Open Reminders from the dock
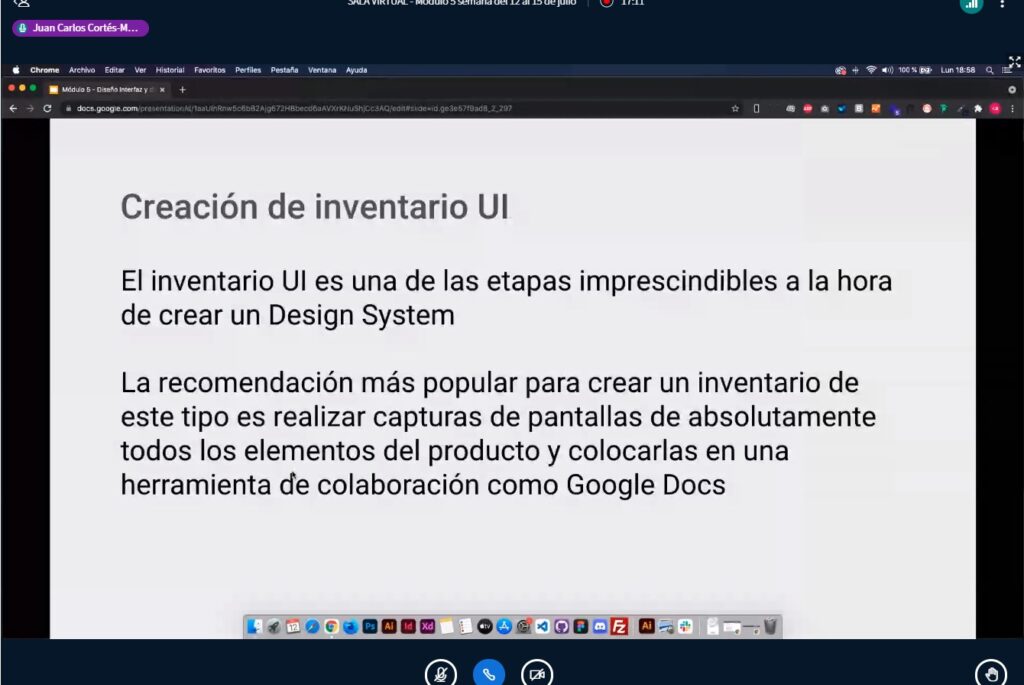1024x685 pixels. coord(466,627)
